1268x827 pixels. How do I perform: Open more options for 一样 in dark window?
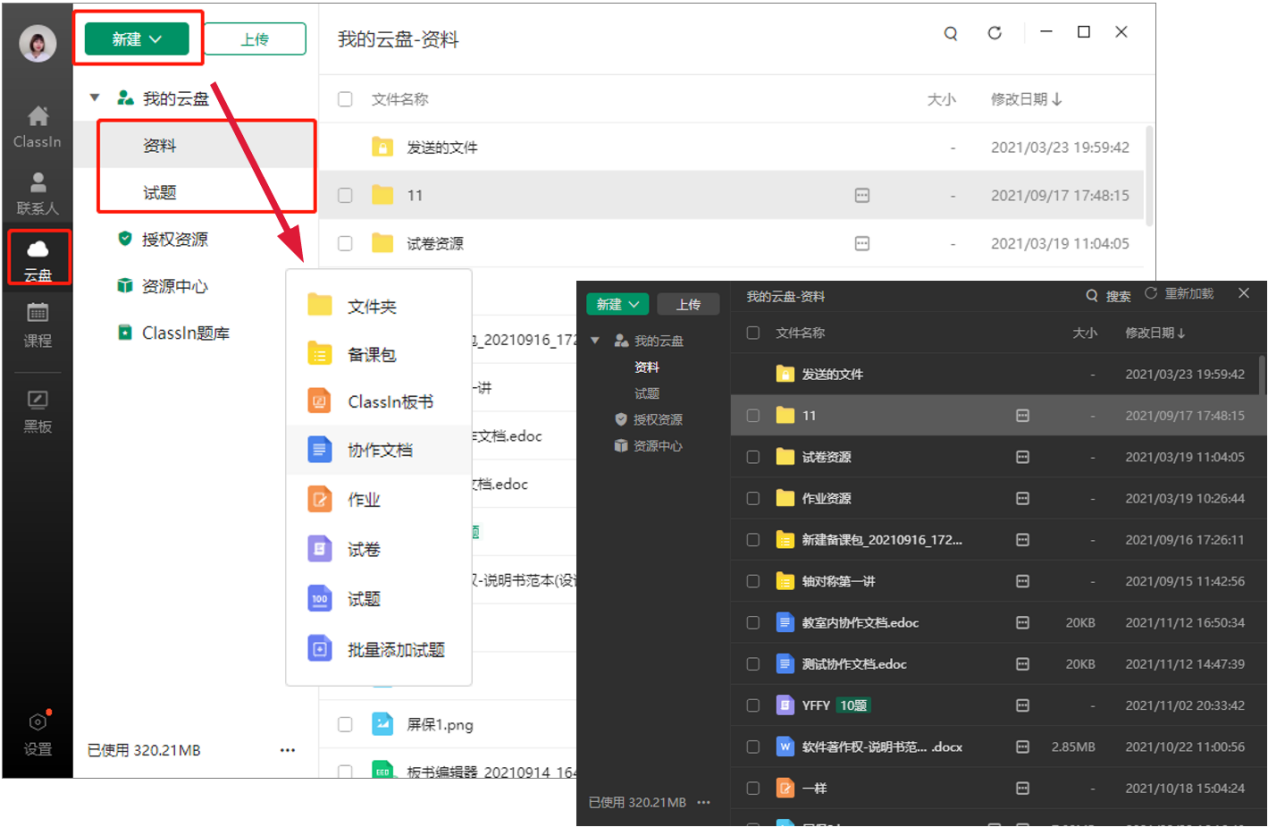[1022, 788]
